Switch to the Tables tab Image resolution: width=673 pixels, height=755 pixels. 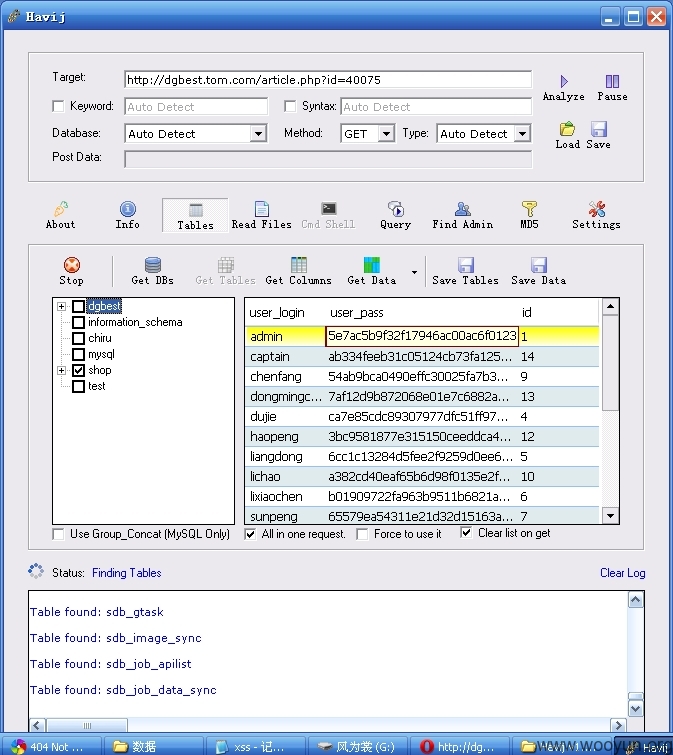point(195,215)
